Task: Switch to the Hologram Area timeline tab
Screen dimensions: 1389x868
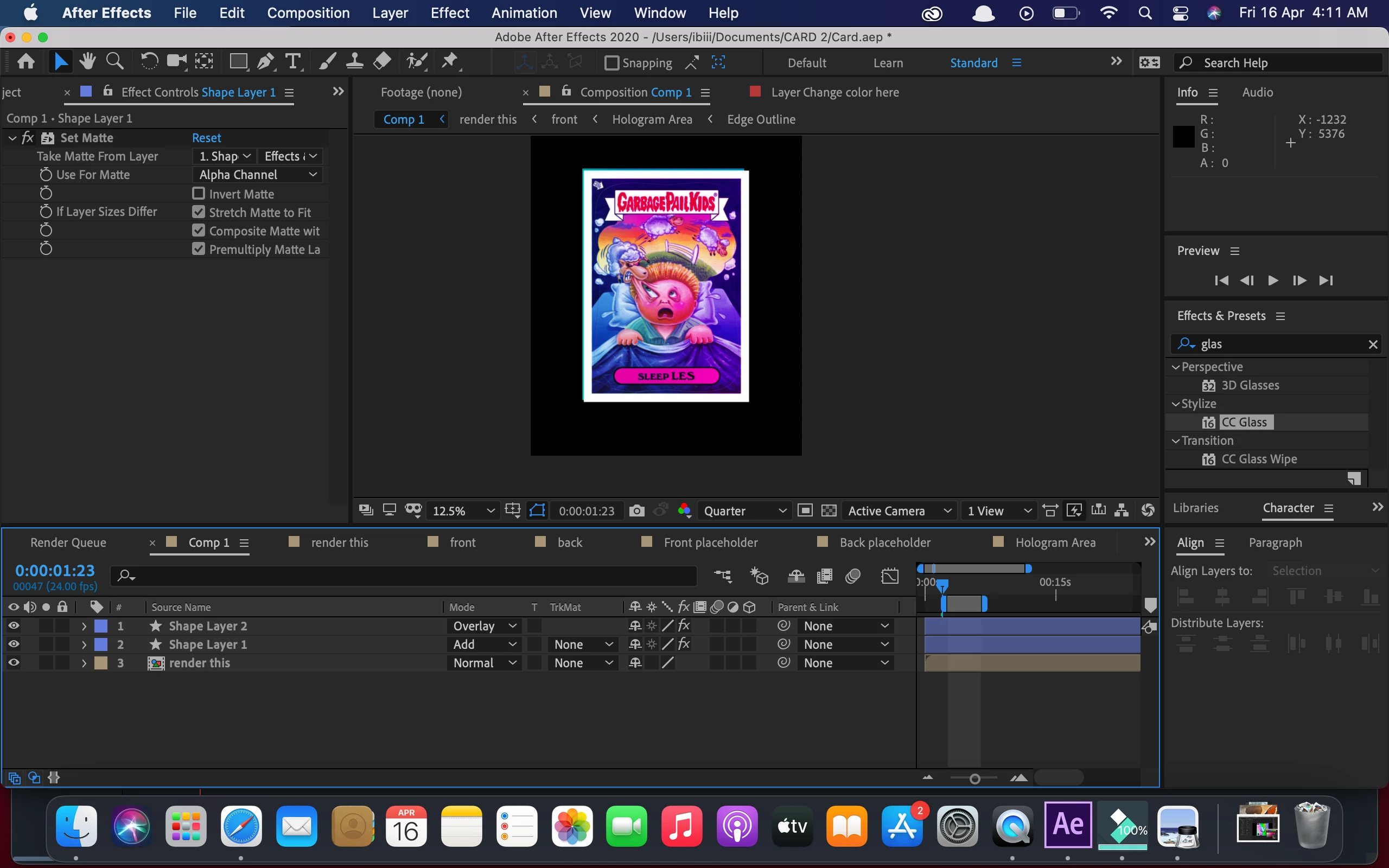Action: [1055, 542]
